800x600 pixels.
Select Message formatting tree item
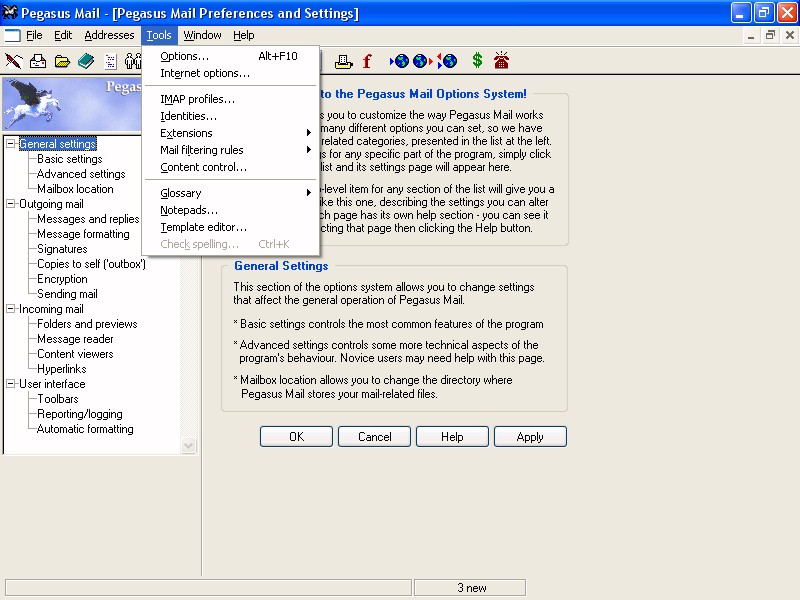click(84, 234)
